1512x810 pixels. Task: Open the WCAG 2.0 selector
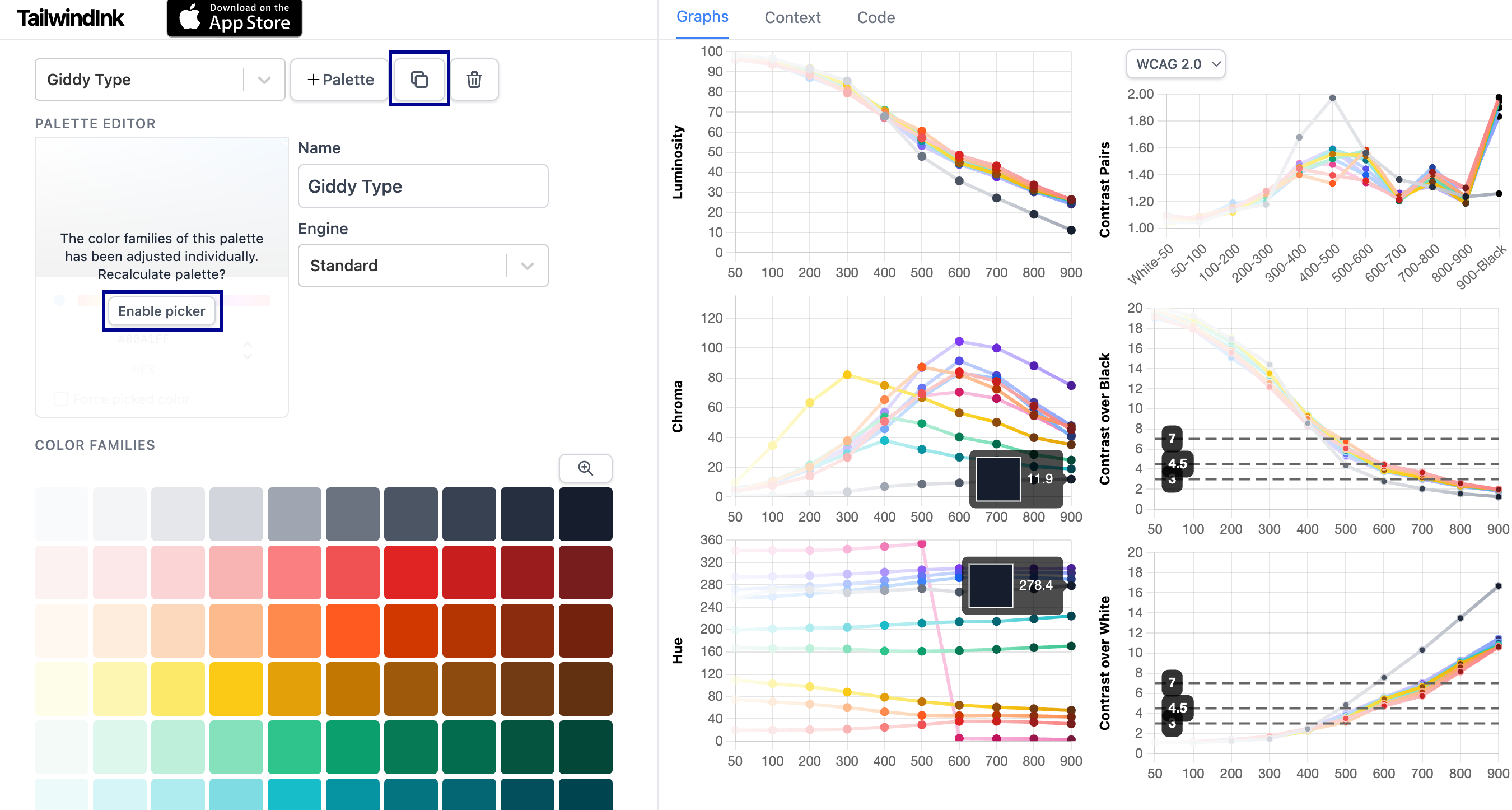[1175, 64]
